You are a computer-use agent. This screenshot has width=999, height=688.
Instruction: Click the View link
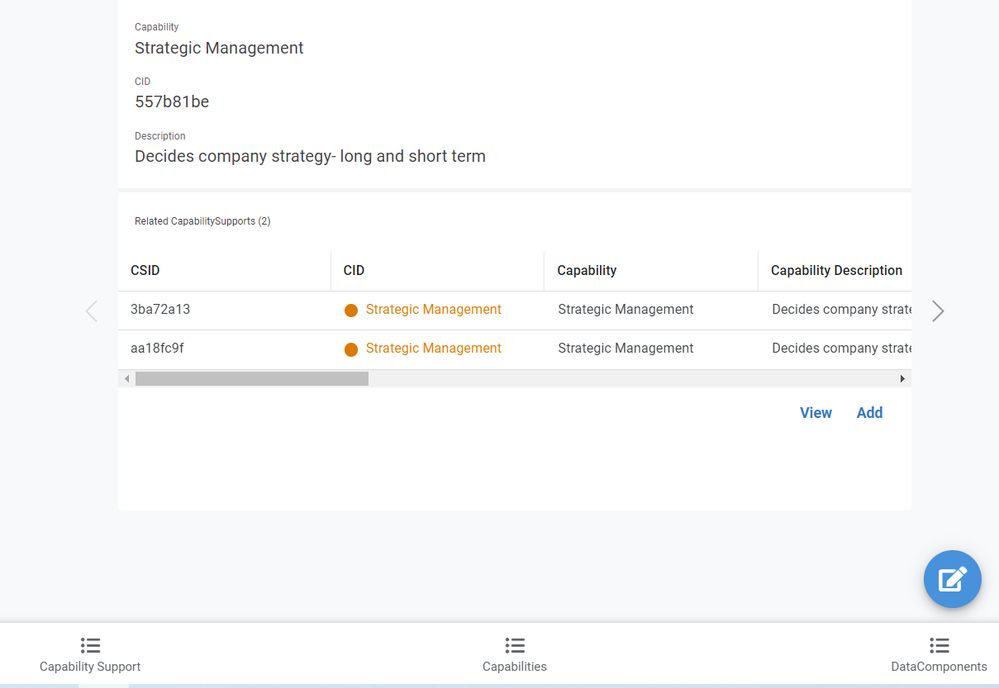point(816,413)
